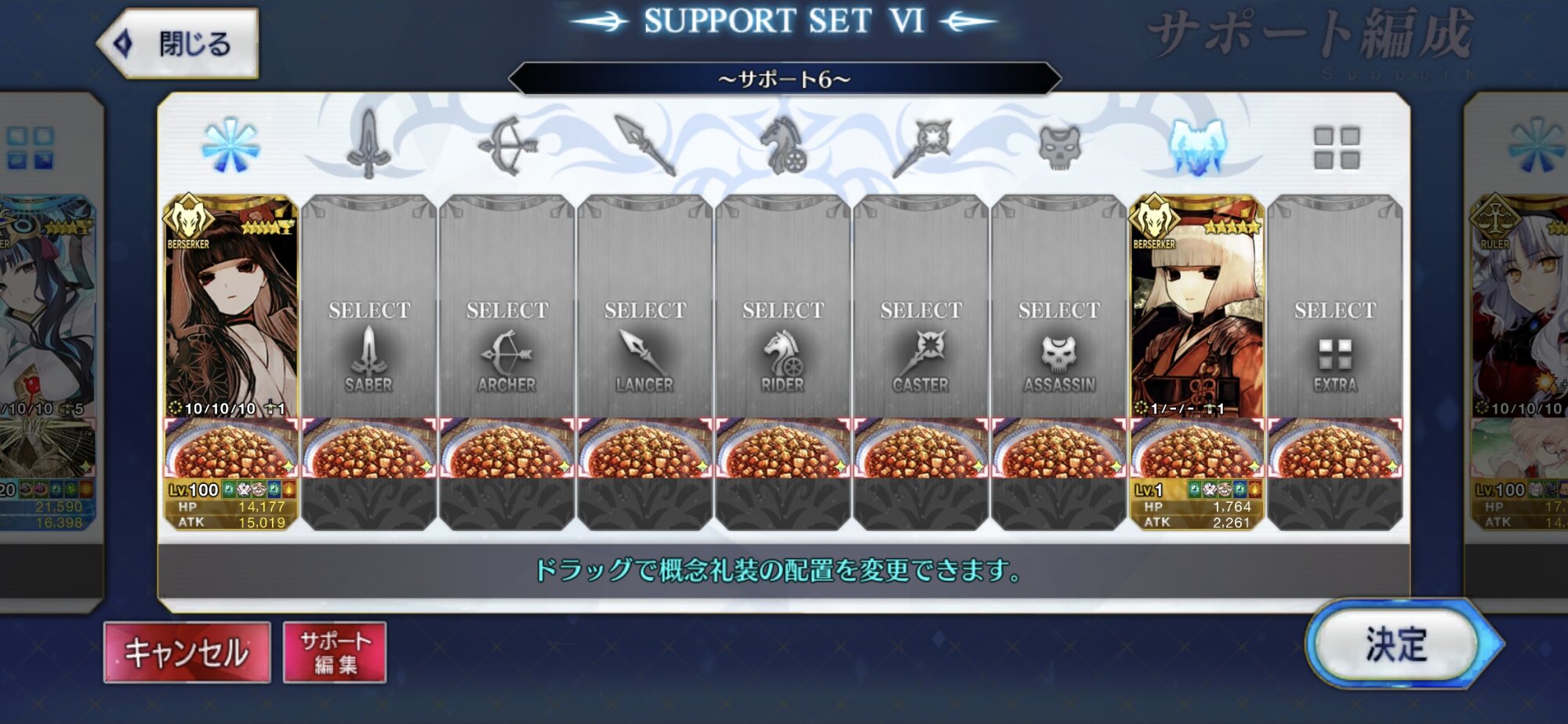Viewport: 1568px width, 724px height.
Task: Choose the empty SELECT EXTRA slot
Action: pyautogui.click(x=1335, y=306)
